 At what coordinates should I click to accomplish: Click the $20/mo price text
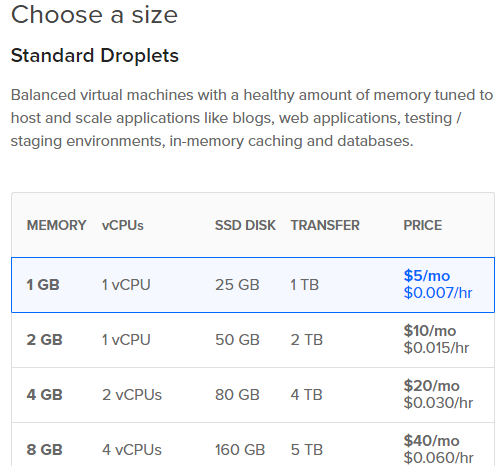pos(432,386)
